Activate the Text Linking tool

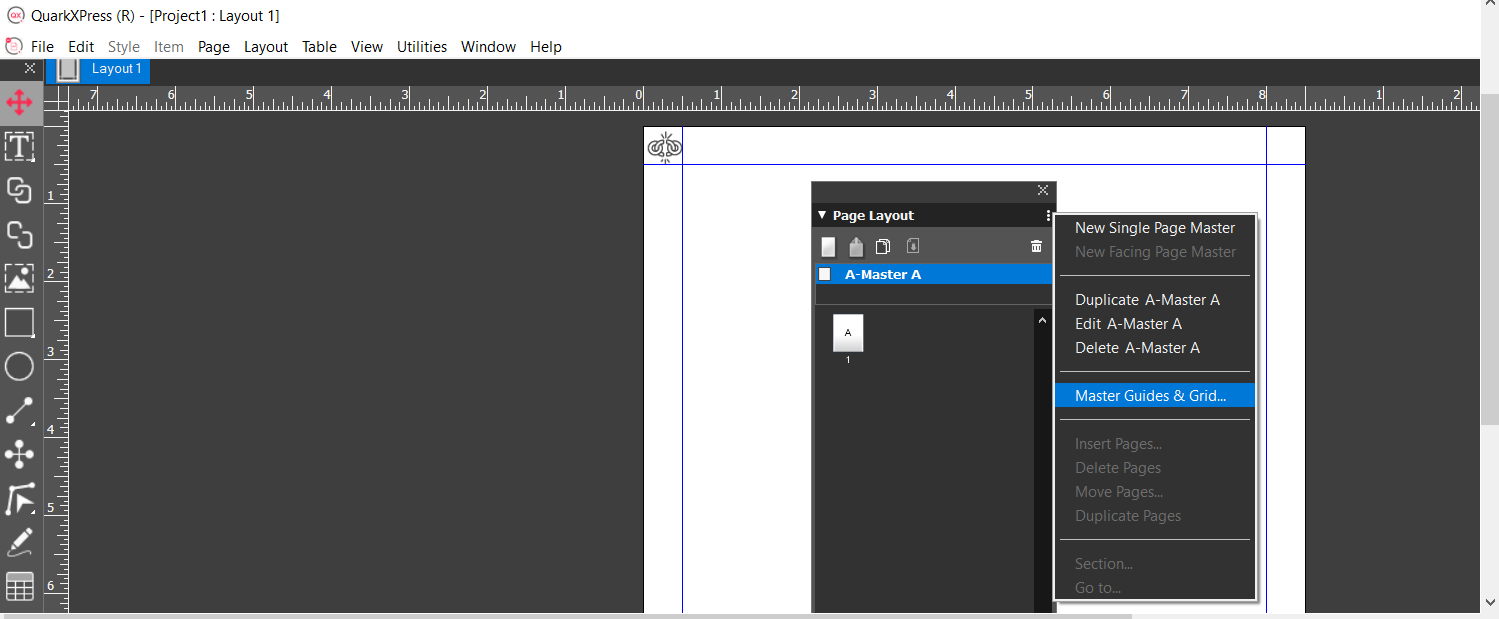click(19, 190)
